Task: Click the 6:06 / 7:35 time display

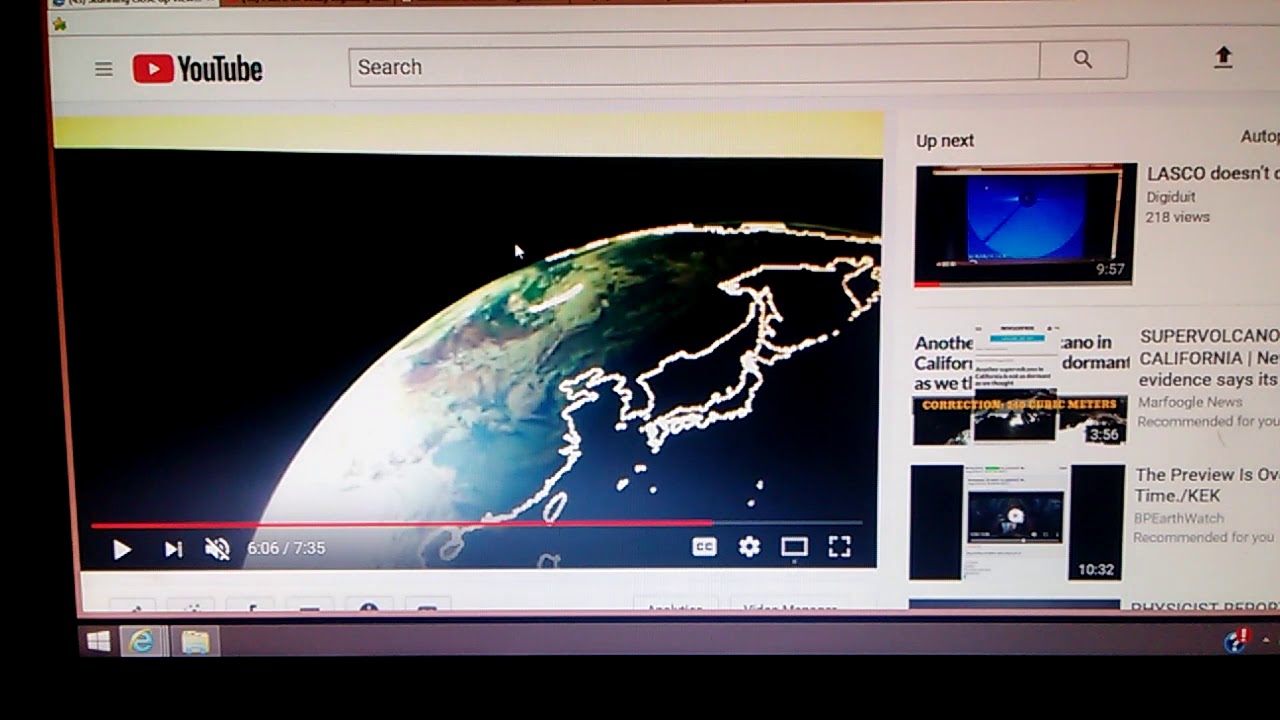Action: pyautogui.click(x=286, y=548)
